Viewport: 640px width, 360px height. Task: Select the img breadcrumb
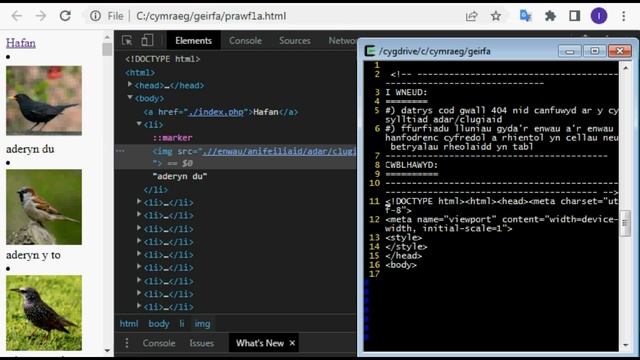202,324
